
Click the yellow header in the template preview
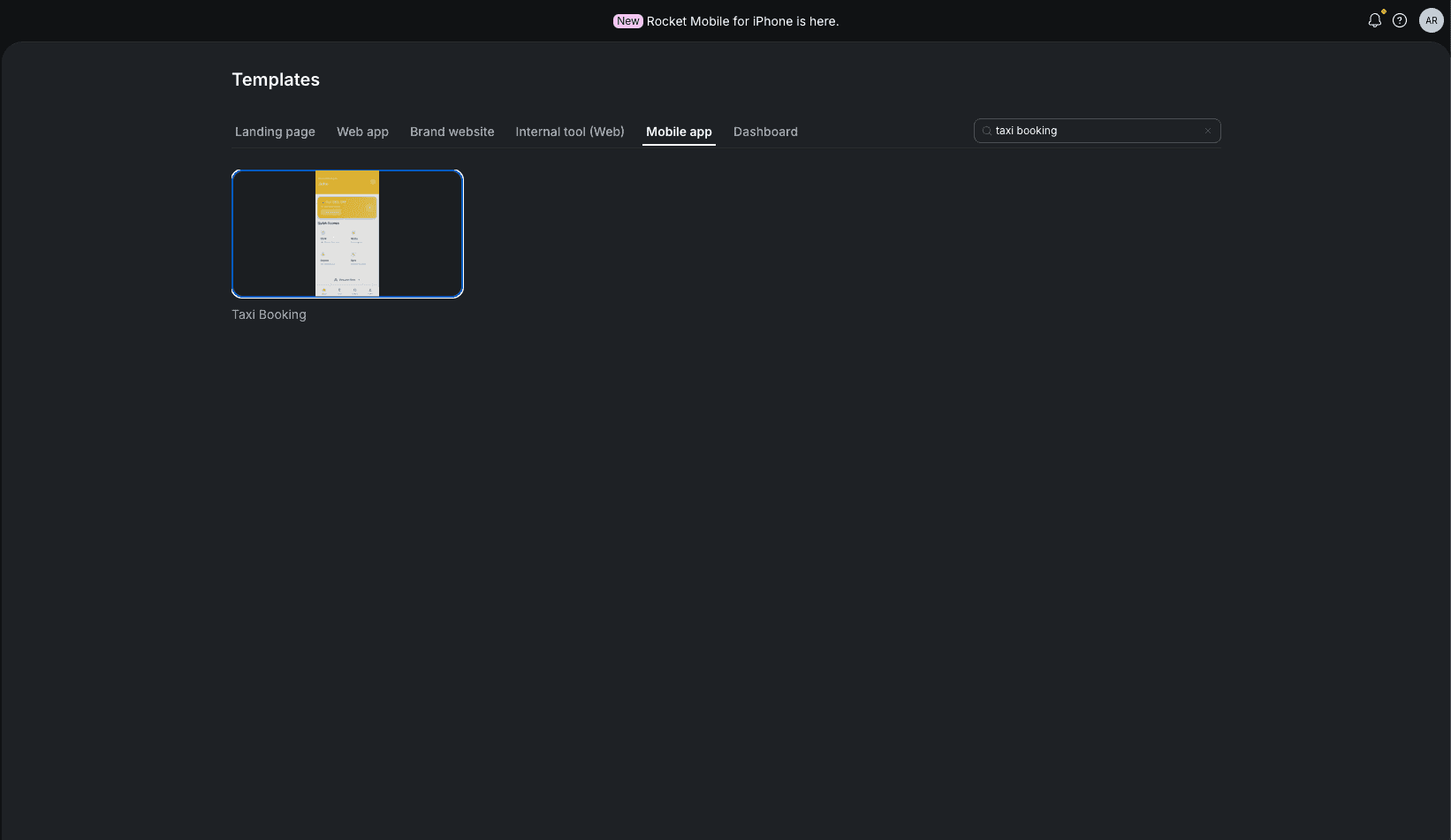pyautogui.click(x=346, y=181)
